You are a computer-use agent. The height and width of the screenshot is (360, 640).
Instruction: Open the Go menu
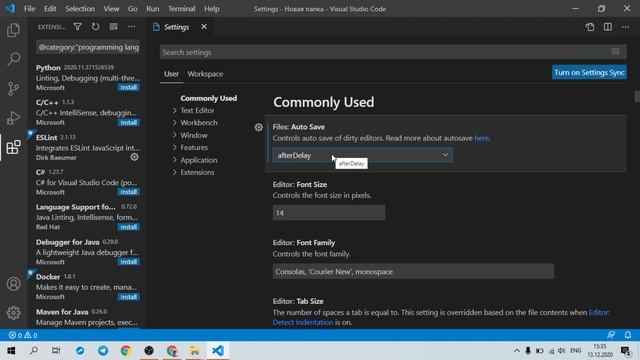click(133, 9)
